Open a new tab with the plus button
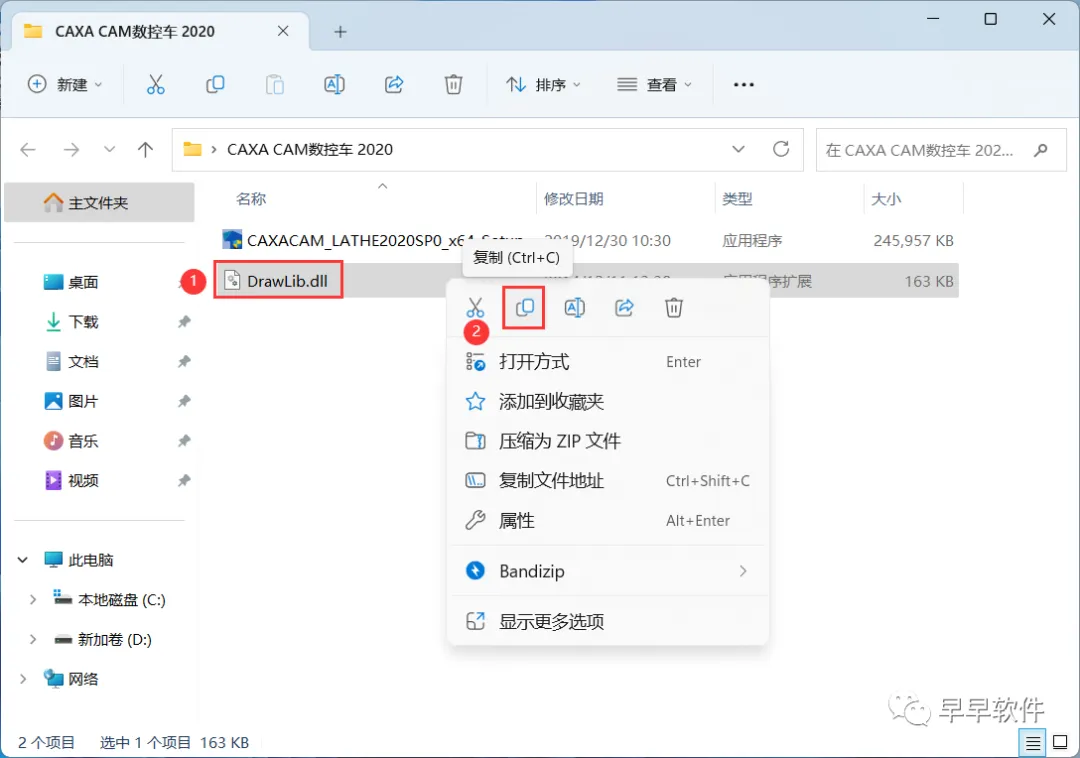 [340, 32]
